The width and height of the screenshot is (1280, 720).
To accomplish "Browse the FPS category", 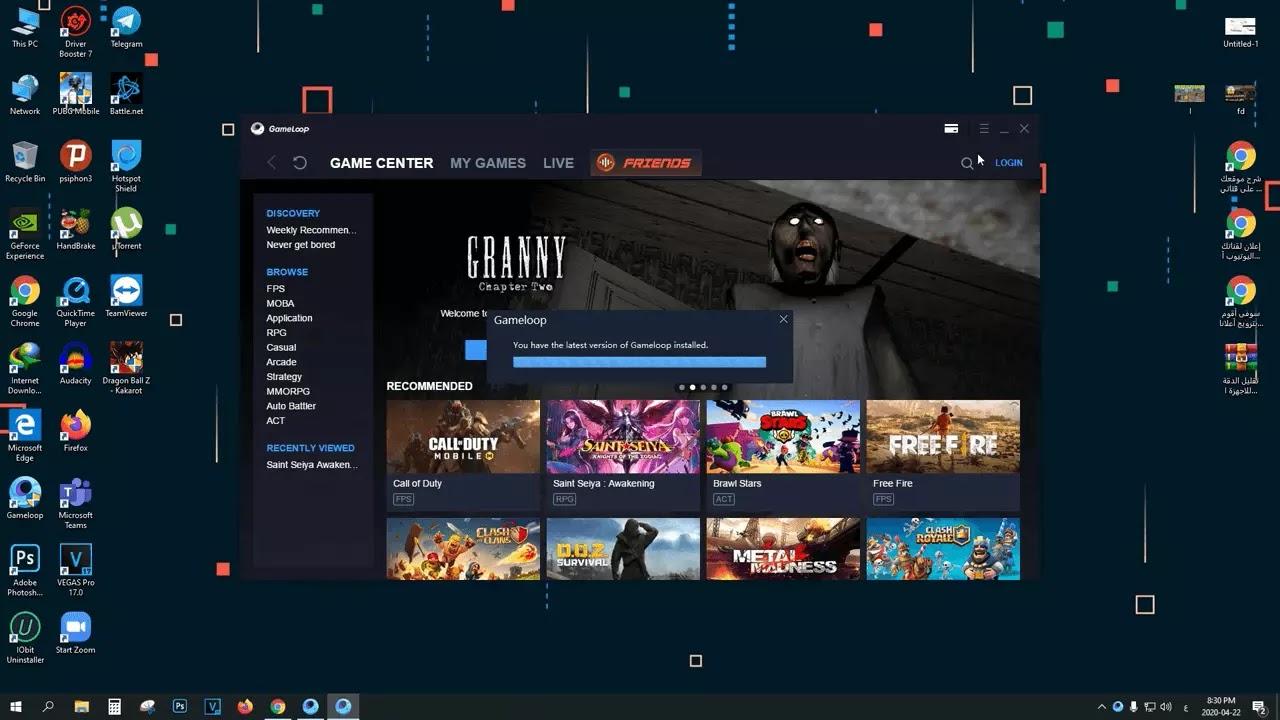I will tap(276, 289).
